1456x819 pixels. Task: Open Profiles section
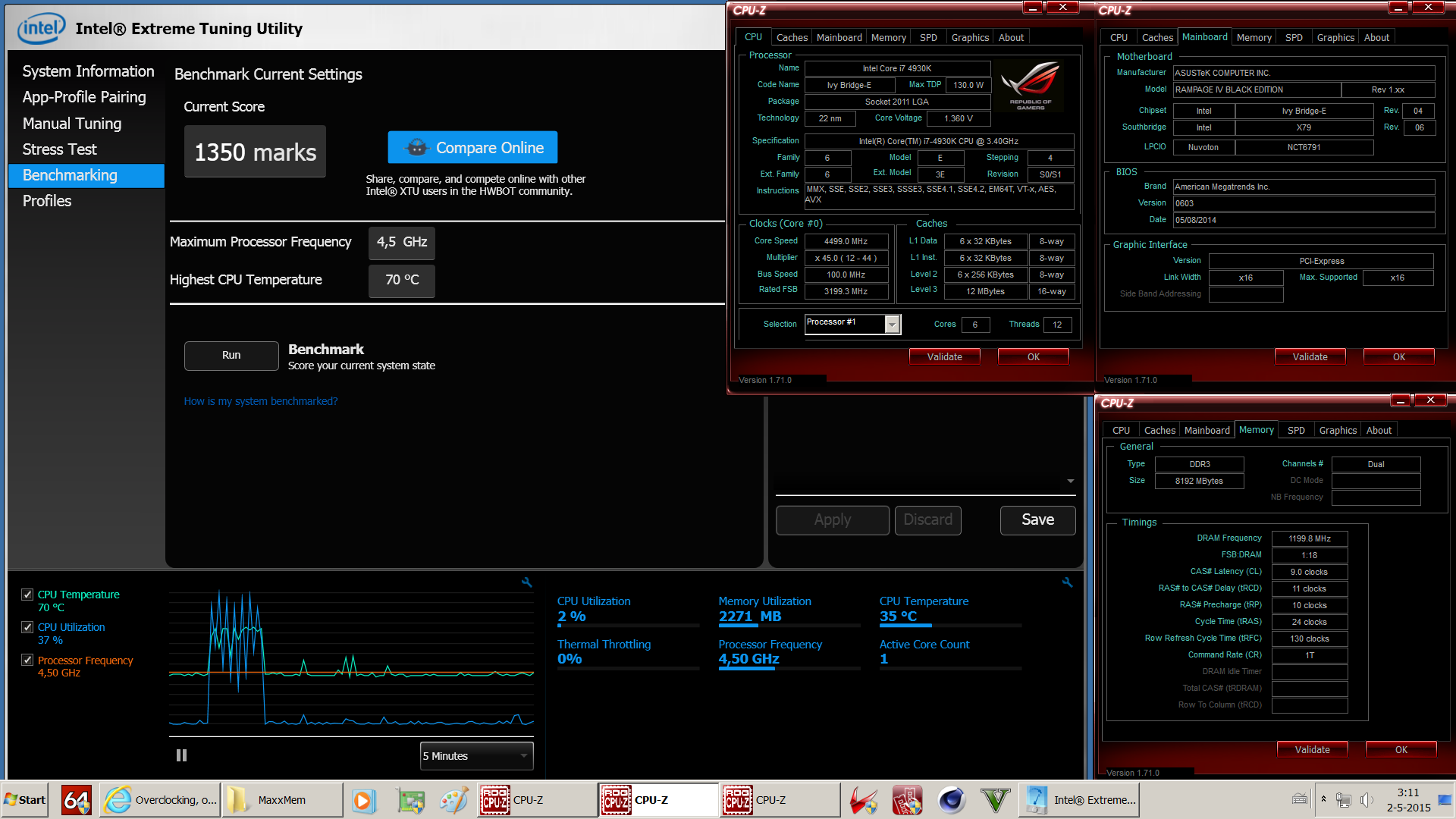pos(47,201)
